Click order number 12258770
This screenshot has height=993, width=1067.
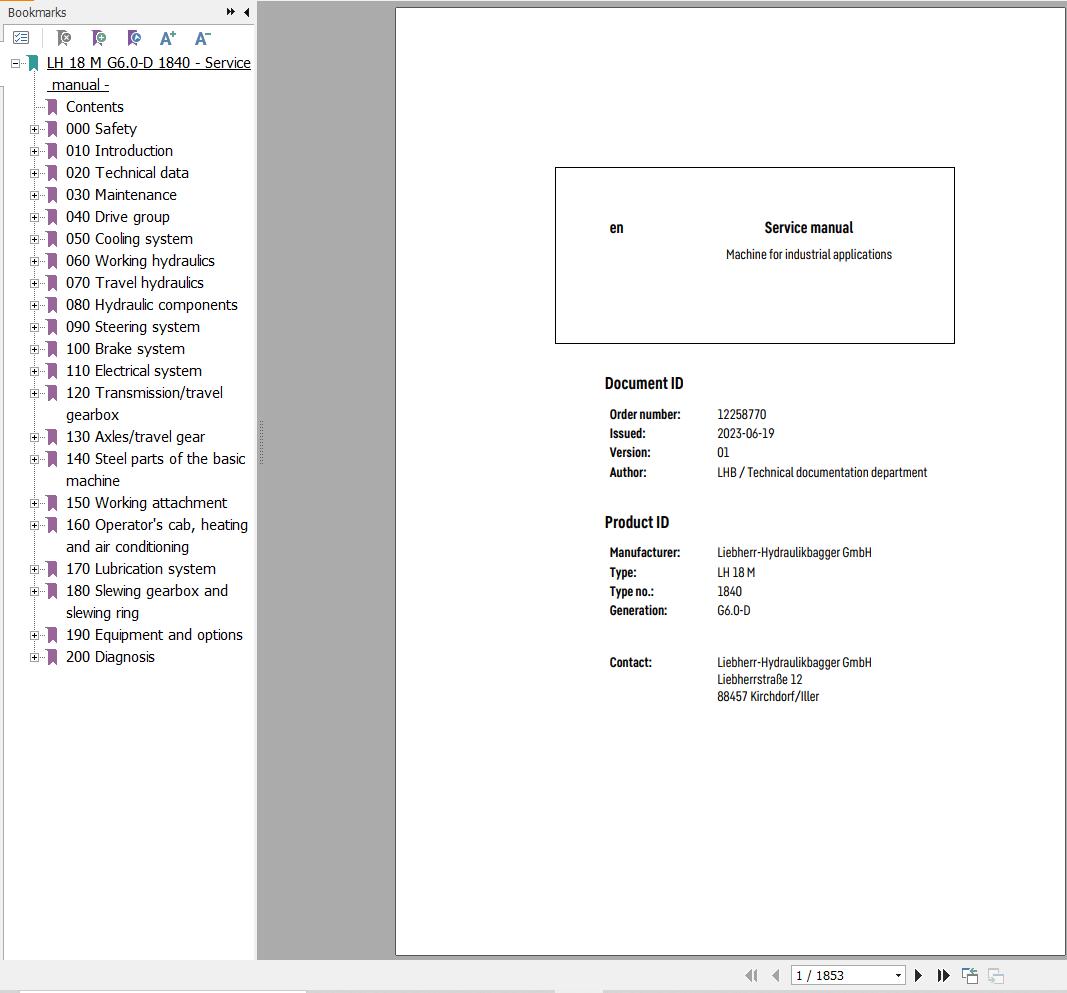click(x=742, y=414)
